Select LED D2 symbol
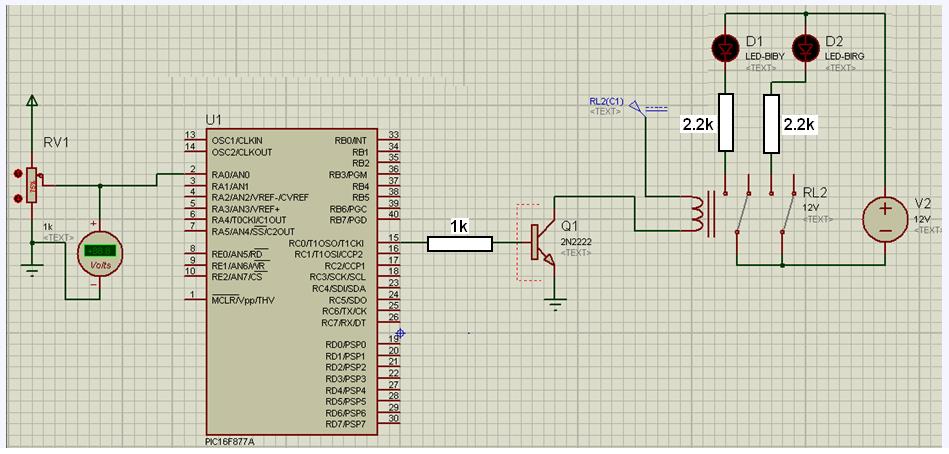 (806, 47)
